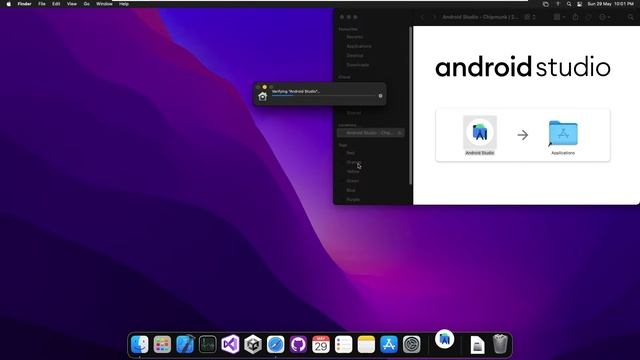Screen dimensions: 640x360
Task: Open System Preferences in the dock
Action: click(x=411, y=344)
